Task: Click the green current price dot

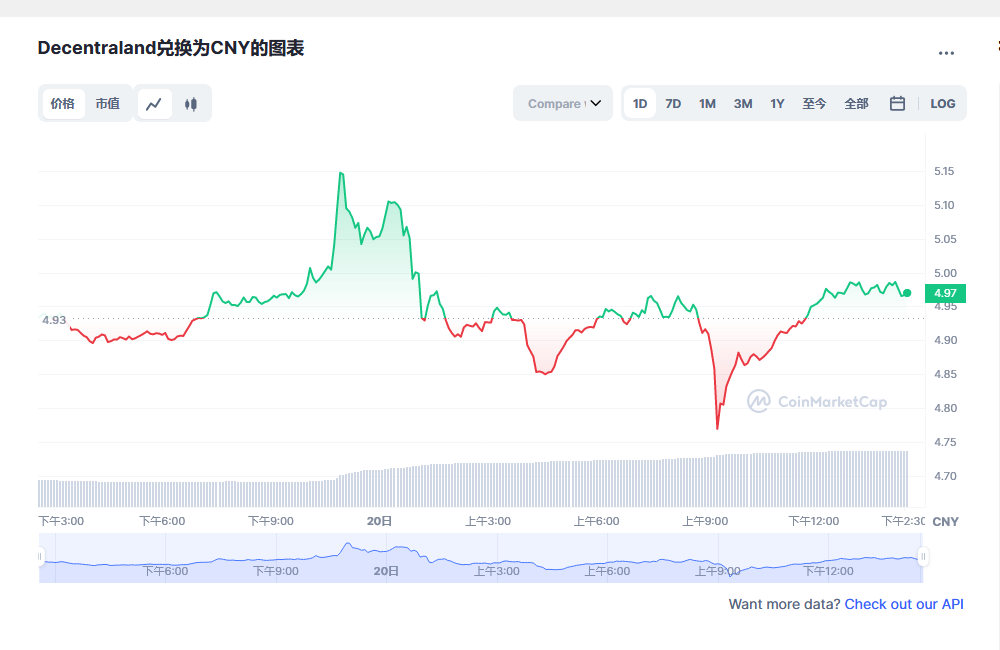Action: [907, 293]
